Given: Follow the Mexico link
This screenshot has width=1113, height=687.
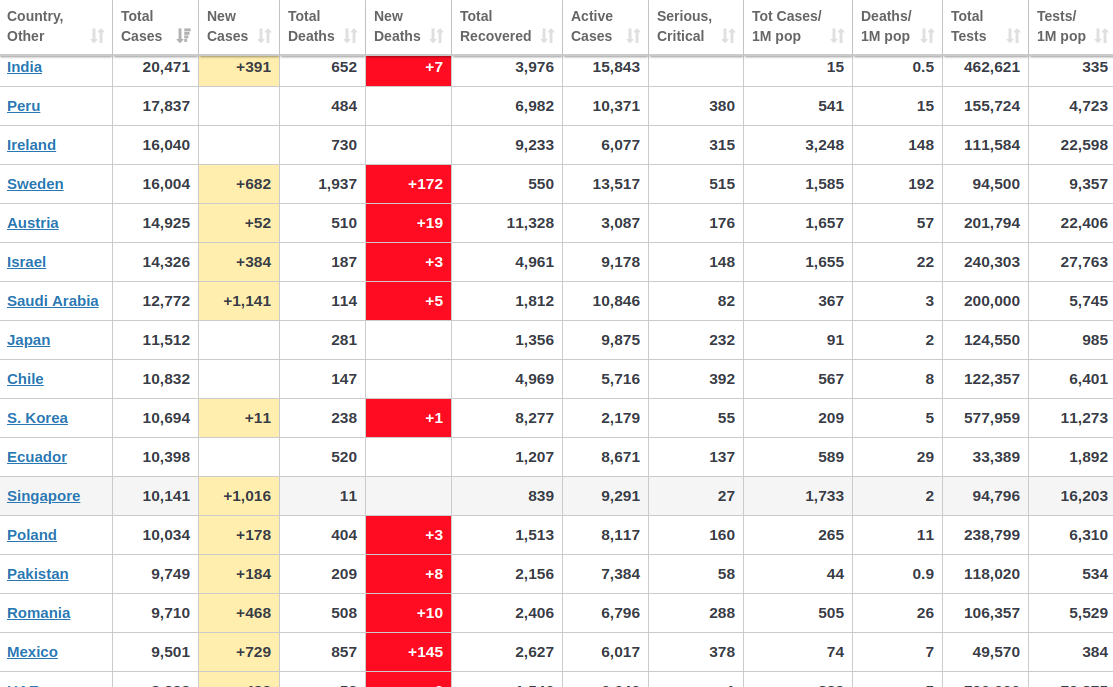Looking at the screenshot, I should tap(32, 652).
